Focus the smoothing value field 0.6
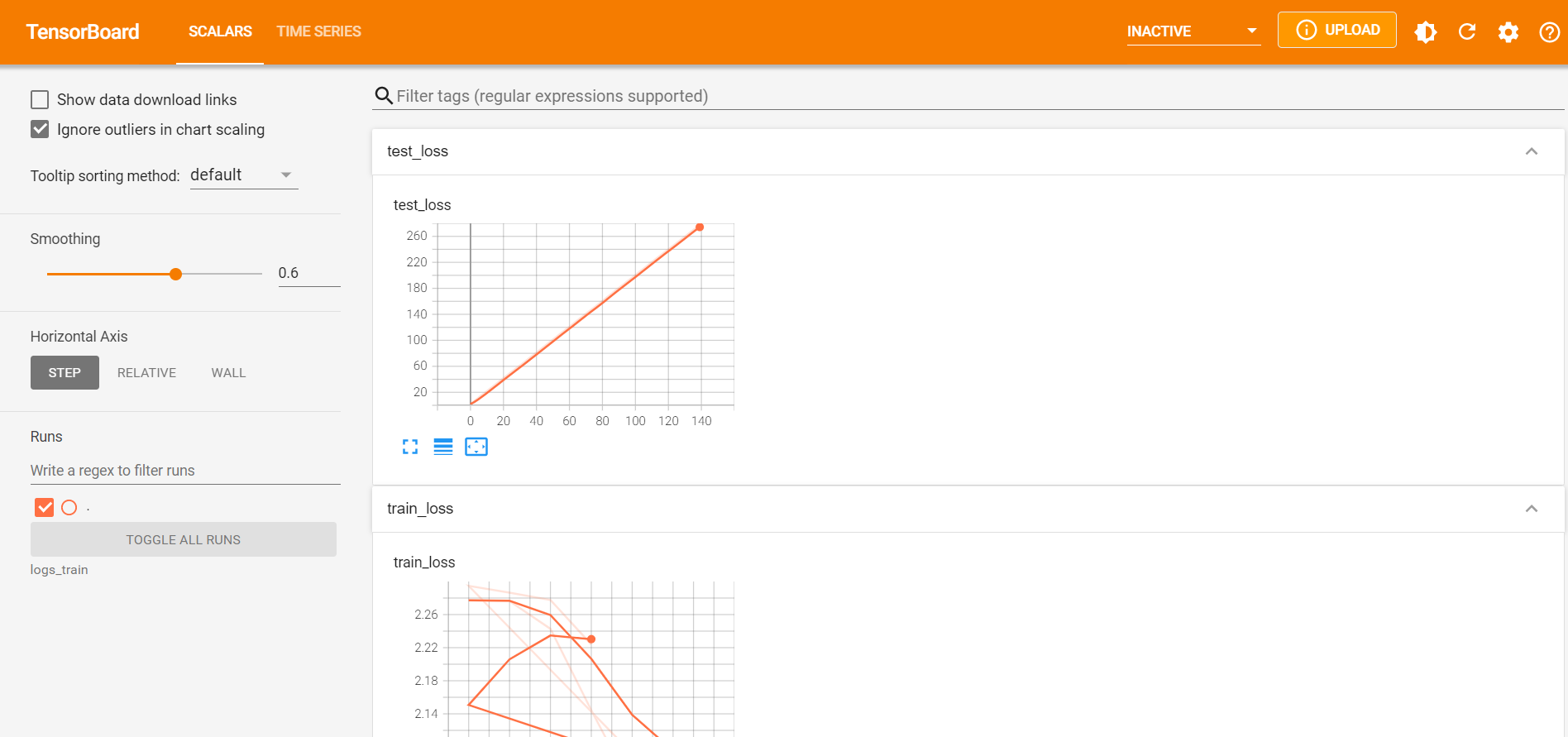 coord(309,273)
